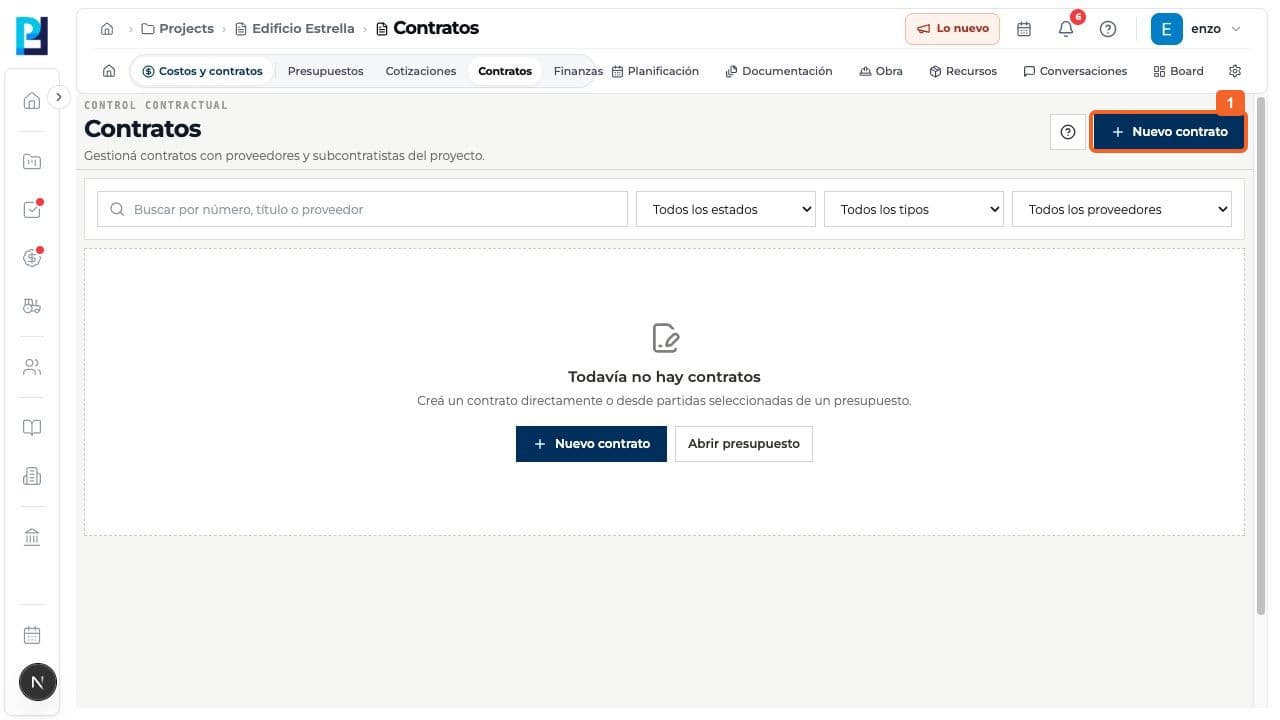The height and width of the screenshot is (720, 1280).
Task: Click the breadcrumb home icon before Projects
Action: (107, 29)
